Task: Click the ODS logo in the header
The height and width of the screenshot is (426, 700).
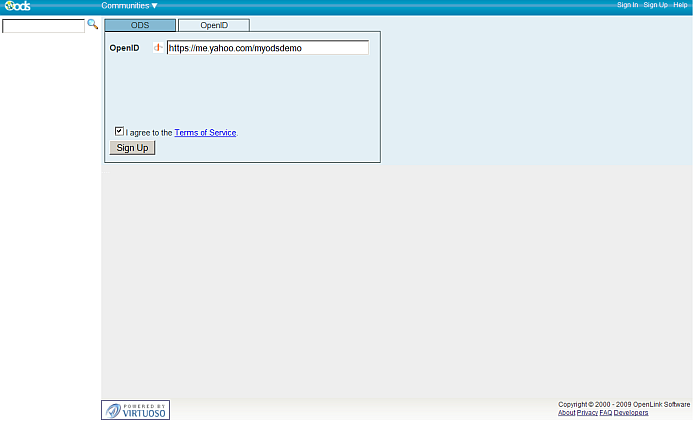Action: tap(17, 6)
